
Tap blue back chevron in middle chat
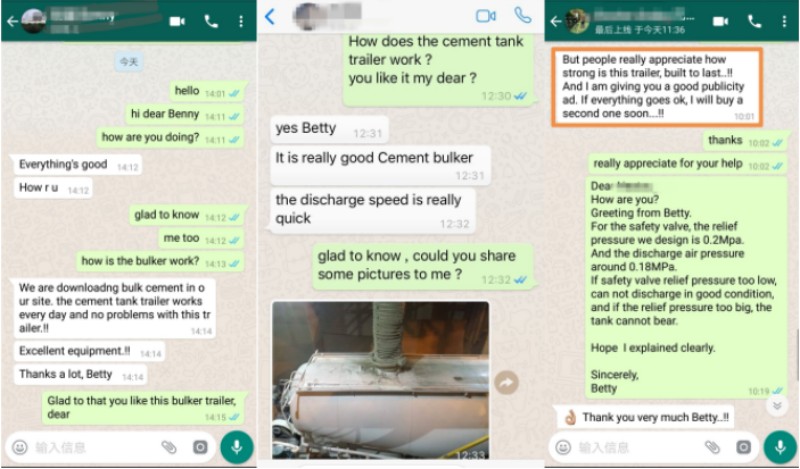(x=270, y=17)
